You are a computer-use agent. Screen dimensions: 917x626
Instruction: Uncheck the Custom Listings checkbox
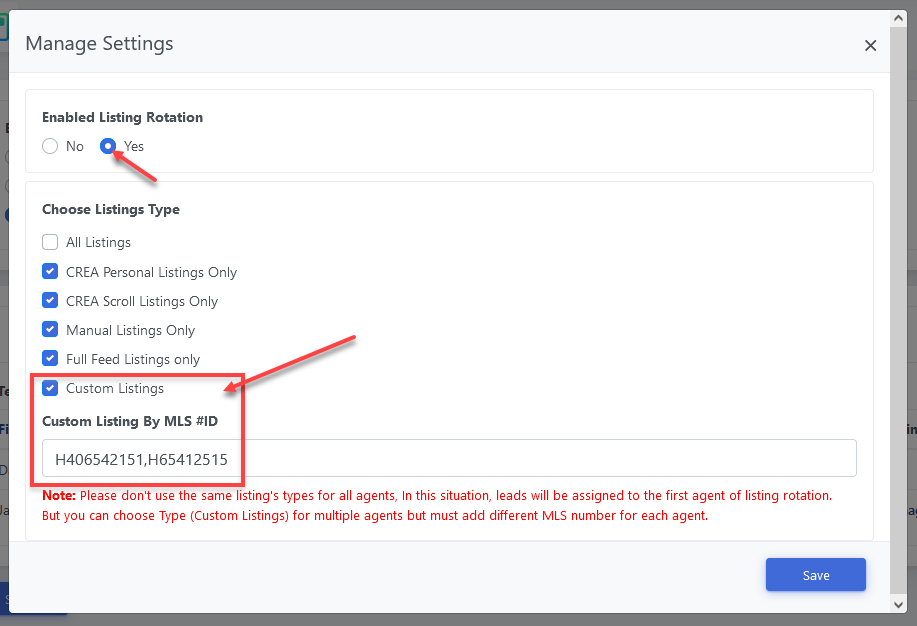50,388
